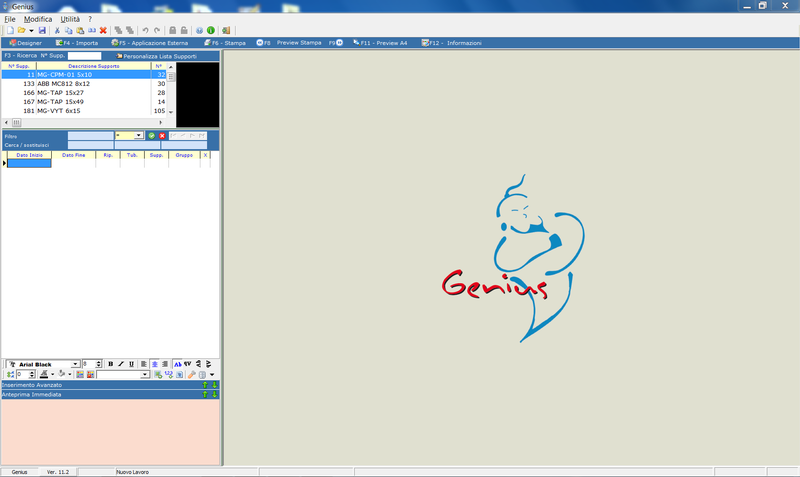Click the Filtro text input field
This screenshot has width=800, height=477.
click(x=91, y=136)
